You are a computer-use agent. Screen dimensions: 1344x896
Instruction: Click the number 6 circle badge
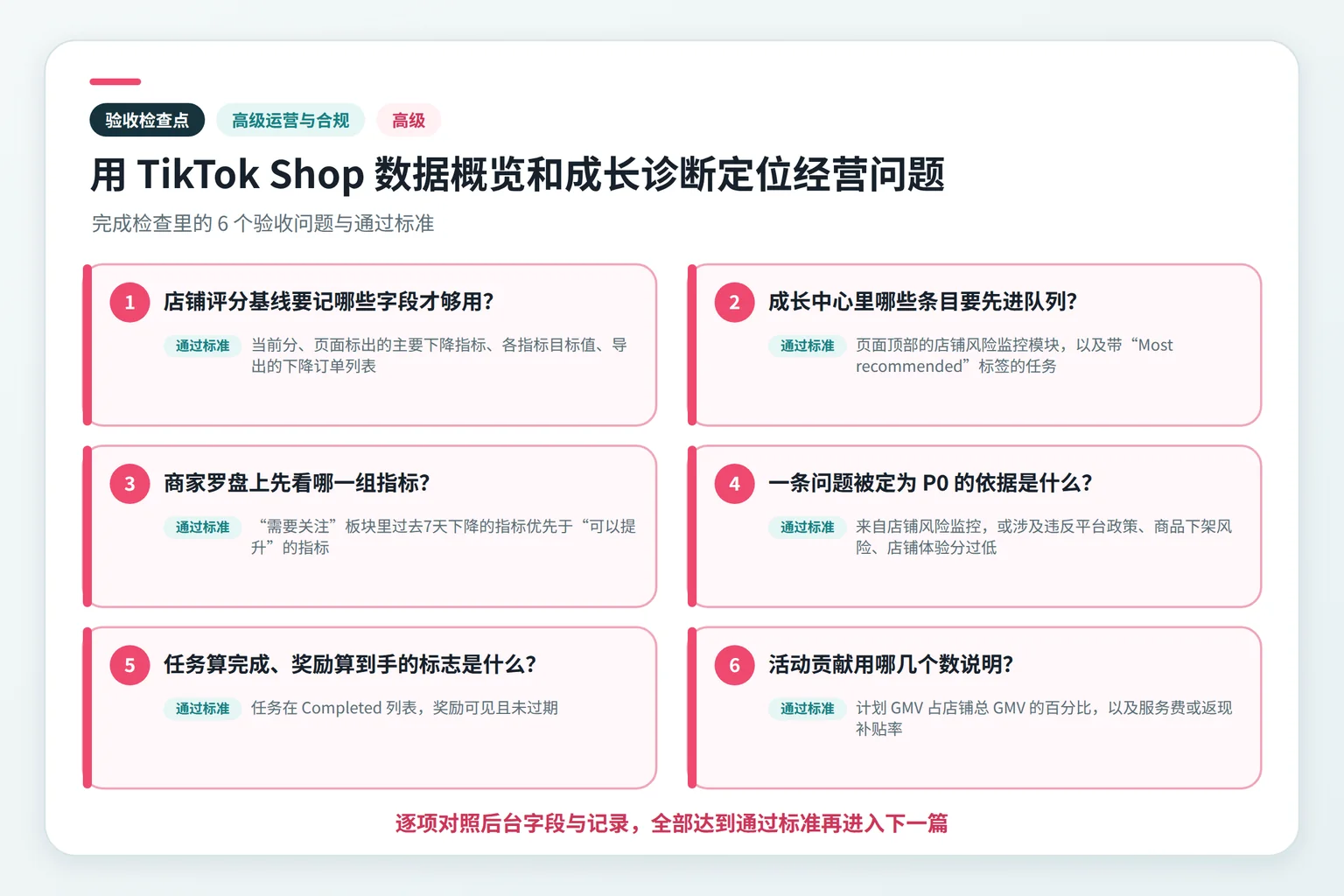pos(734,665)
